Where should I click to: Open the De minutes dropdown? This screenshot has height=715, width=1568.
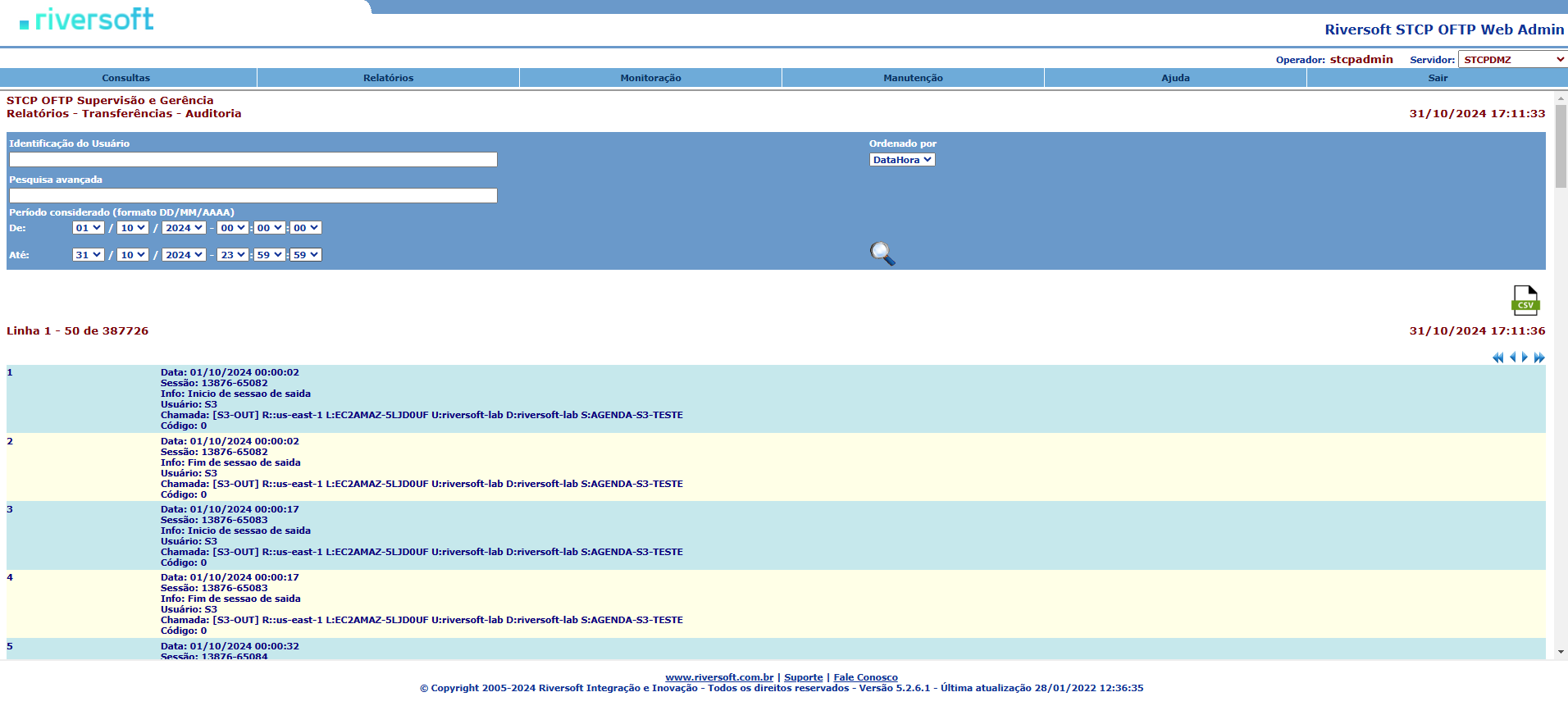tap(269, 228)
